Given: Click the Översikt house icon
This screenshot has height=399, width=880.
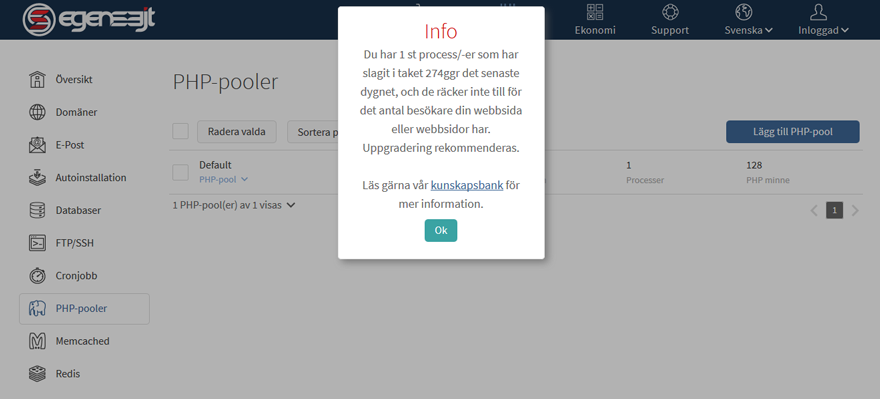Looking at the screenshot, I should pos(37,80).
